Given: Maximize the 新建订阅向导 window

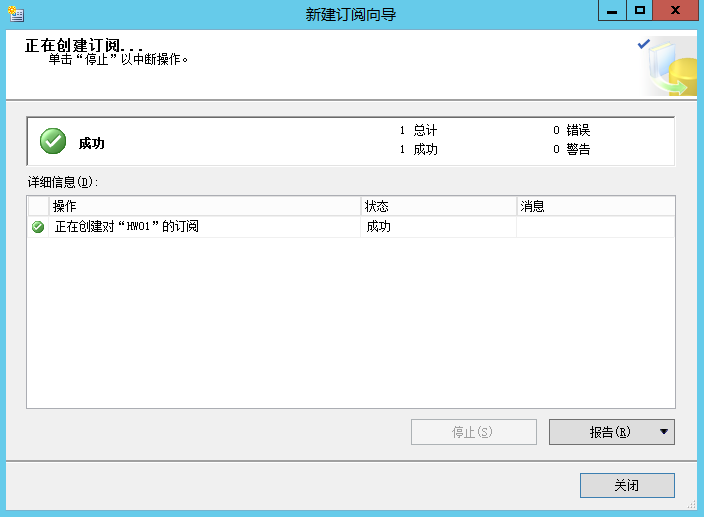Looking at the screenshot, I should [640, 10].
